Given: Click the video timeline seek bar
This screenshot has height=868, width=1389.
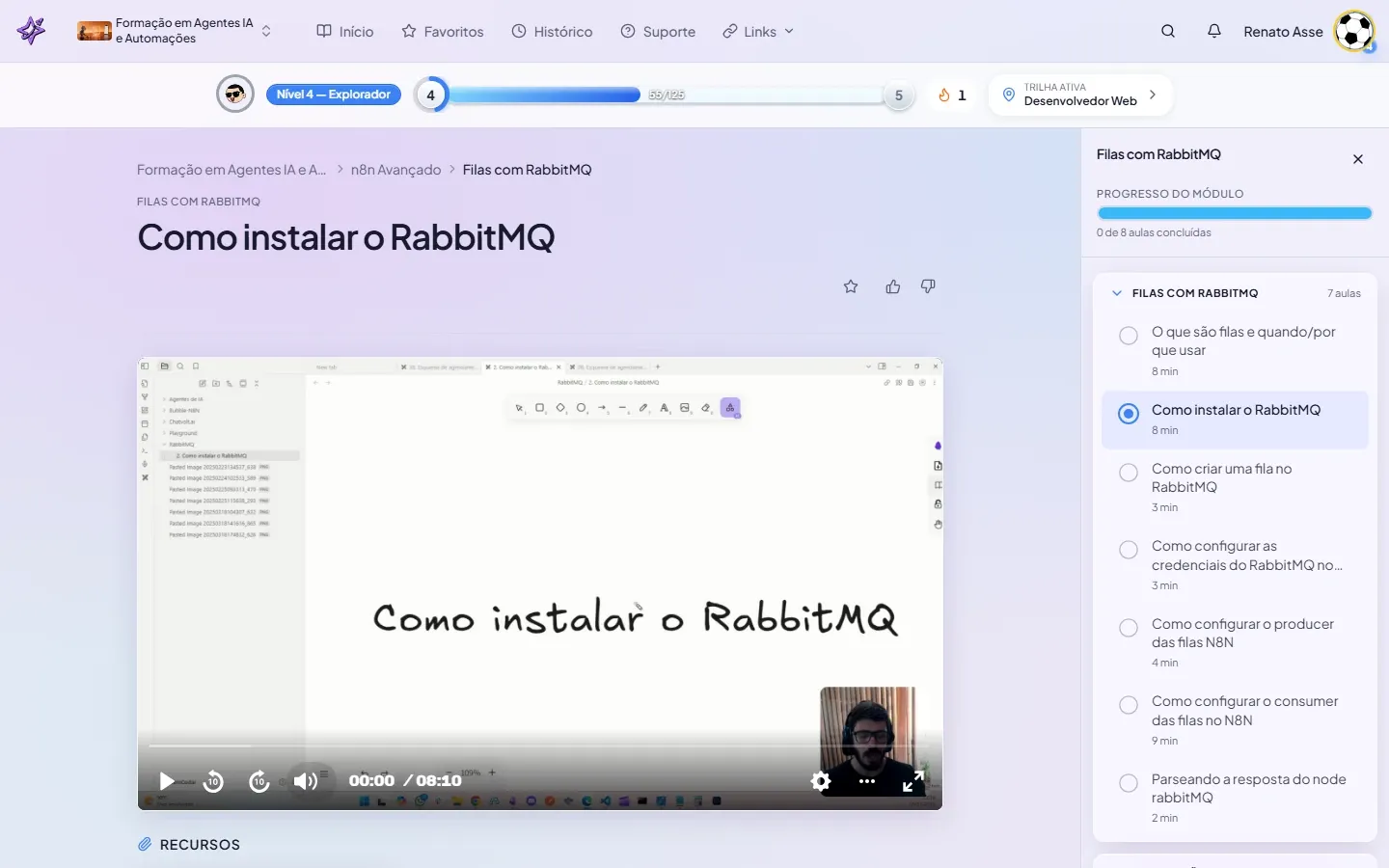Looking at the screenshot, I should pos(540,746).
